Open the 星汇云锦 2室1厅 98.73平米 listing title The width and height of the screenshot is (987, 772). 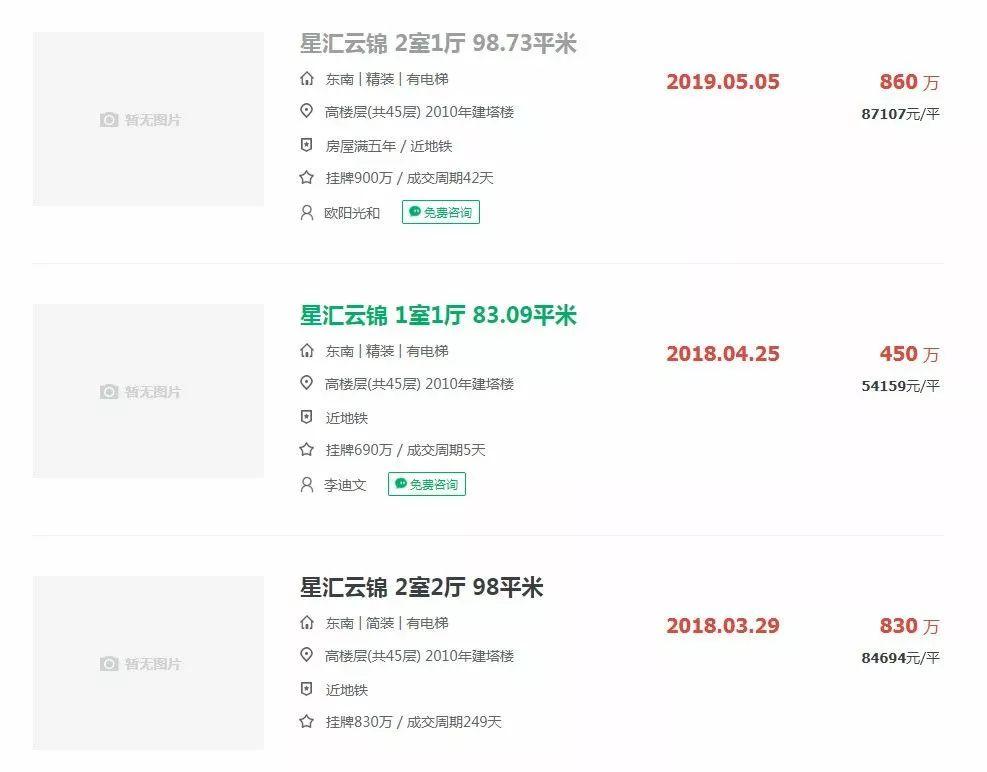[x=438, y=44]
